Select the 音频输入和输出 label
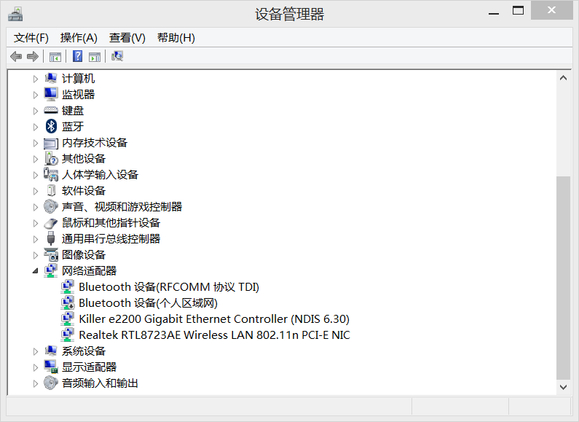The width and height of the screenshot is (579, 422). click(x=100, y=383)
